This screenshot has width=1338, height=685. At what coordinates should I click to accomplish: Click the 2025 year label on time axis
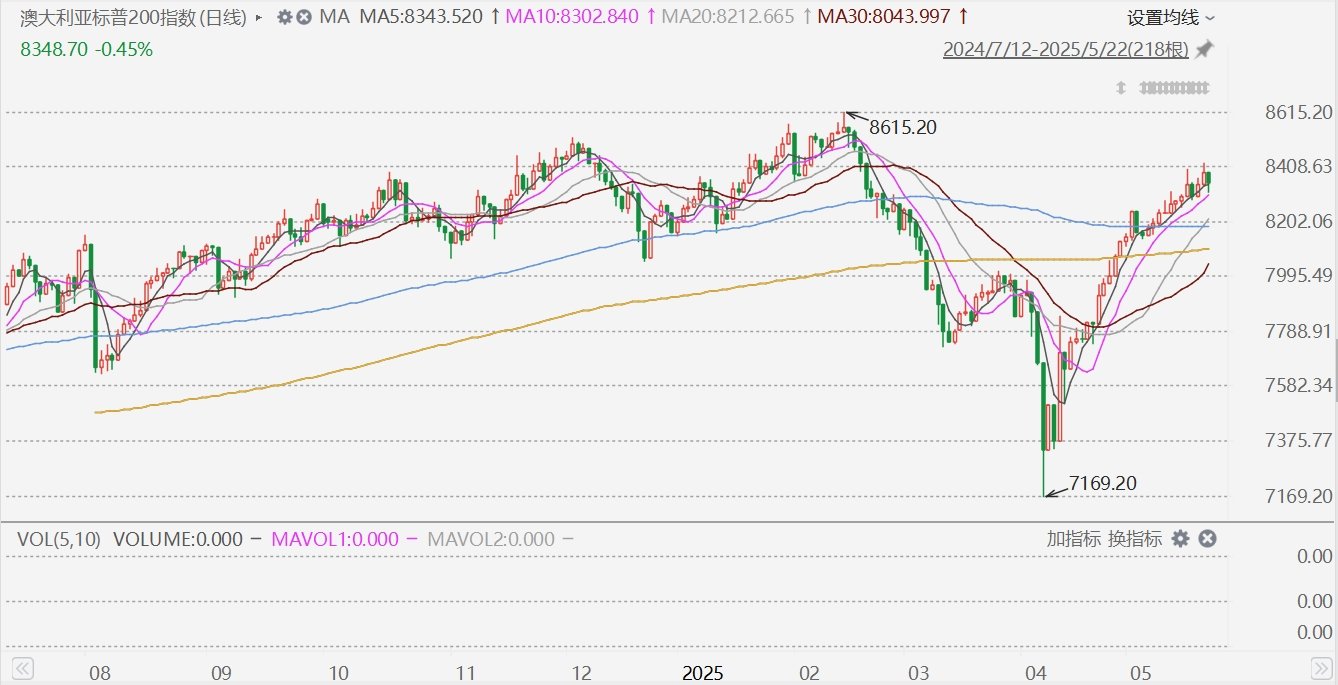[703, 672]
